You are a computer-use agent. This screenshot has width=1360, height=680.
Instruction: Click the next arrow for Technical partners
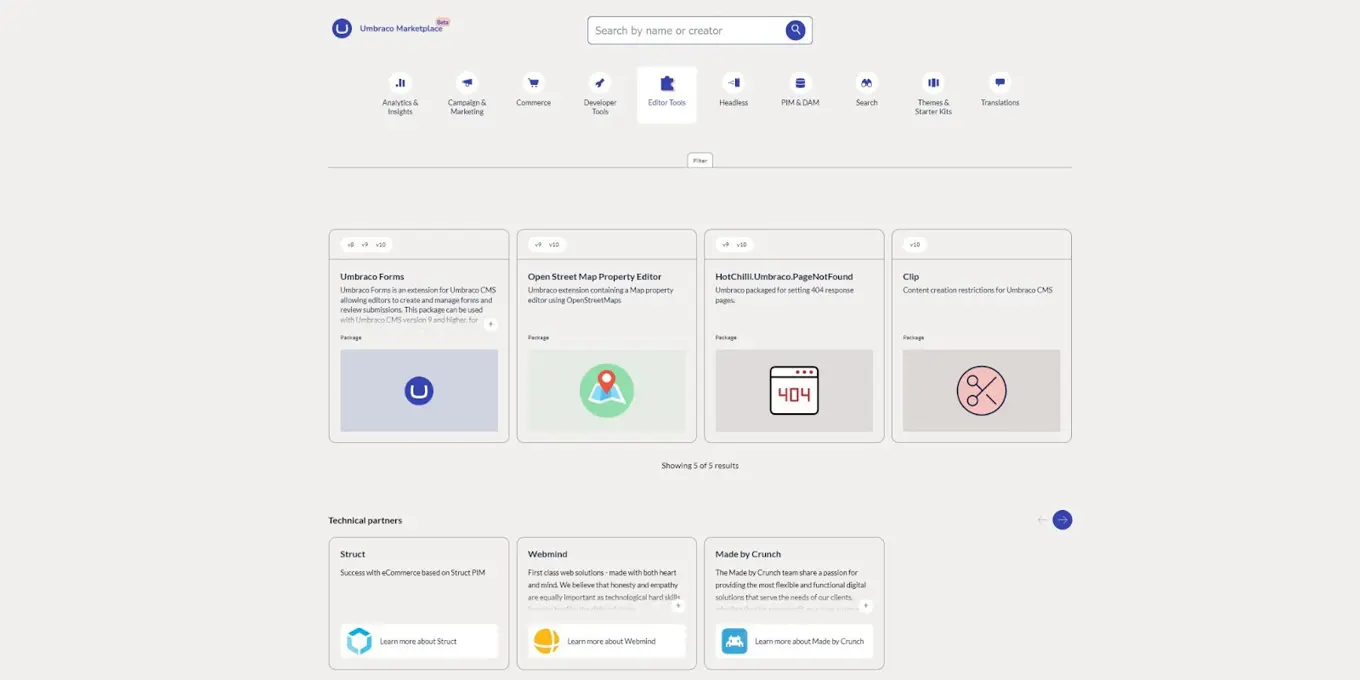point(1062,520)
